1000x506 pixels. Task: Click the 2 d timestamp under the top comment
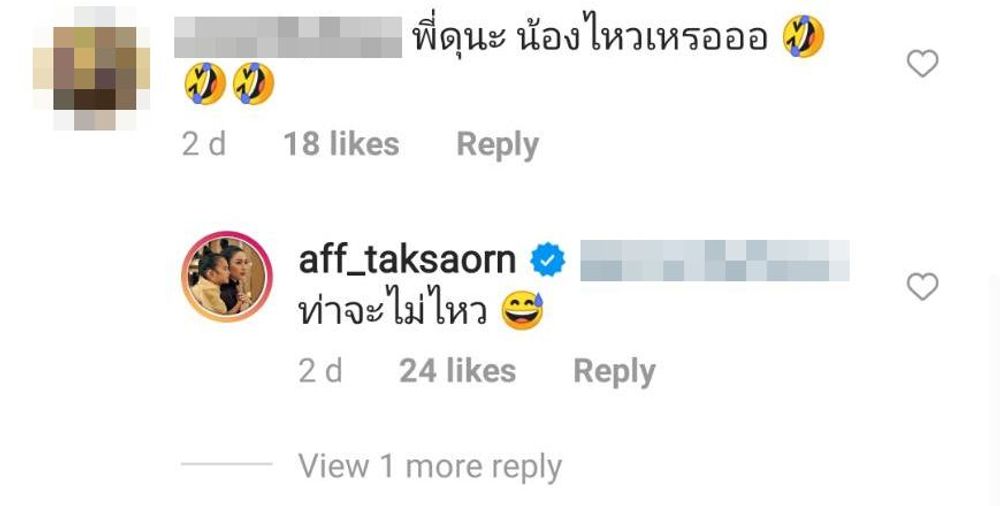click(x=203, y=145)
